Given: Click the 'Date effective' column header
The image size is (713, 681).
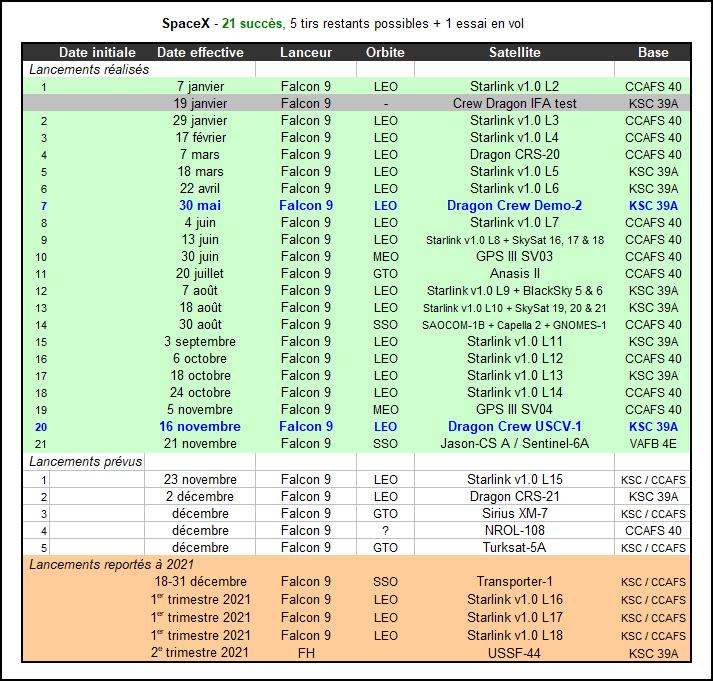Looking at the screenshot, I should tap(200, 52).
